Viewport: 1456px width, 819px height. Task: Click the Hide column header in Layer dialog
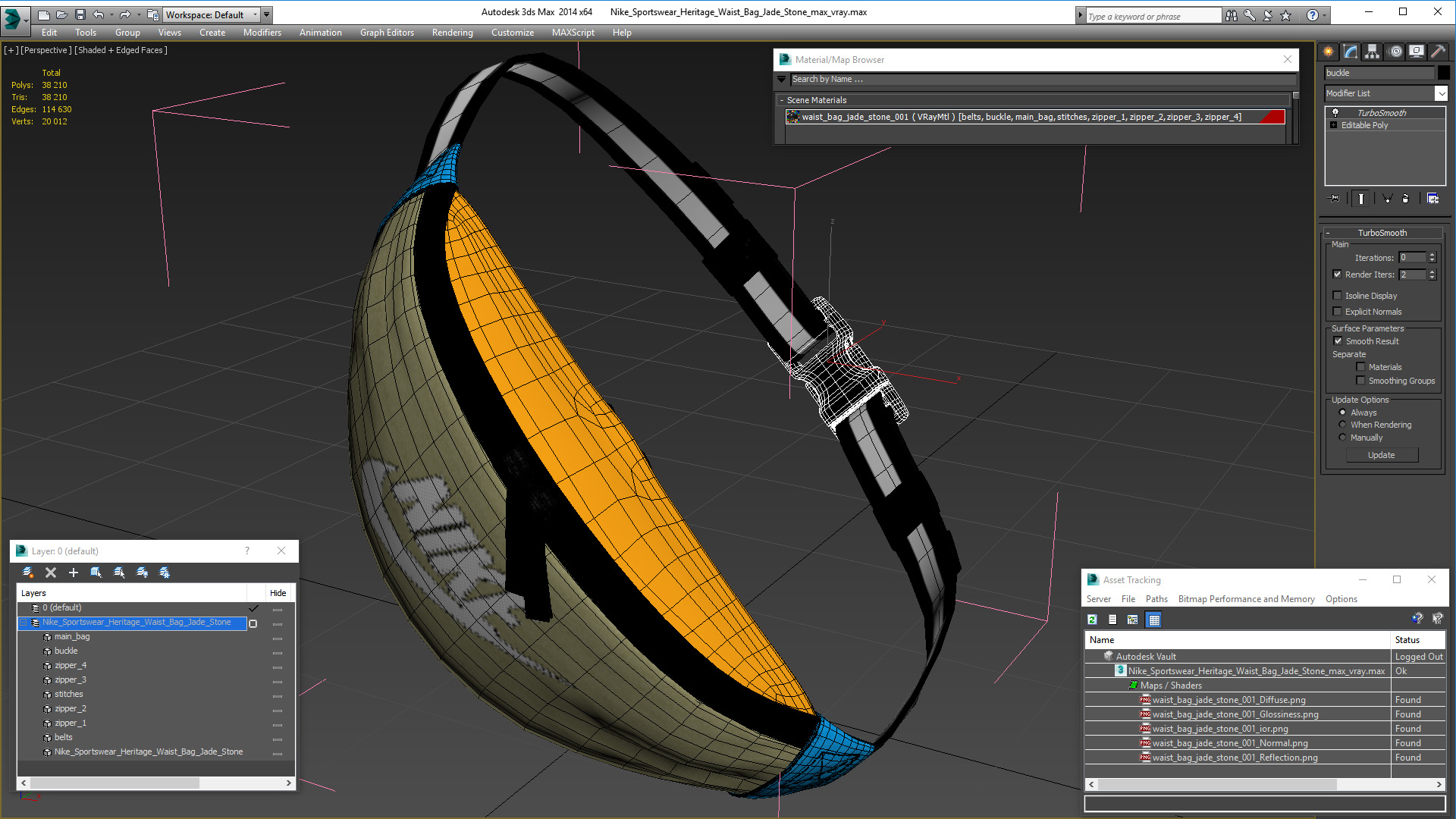point(278,593)
